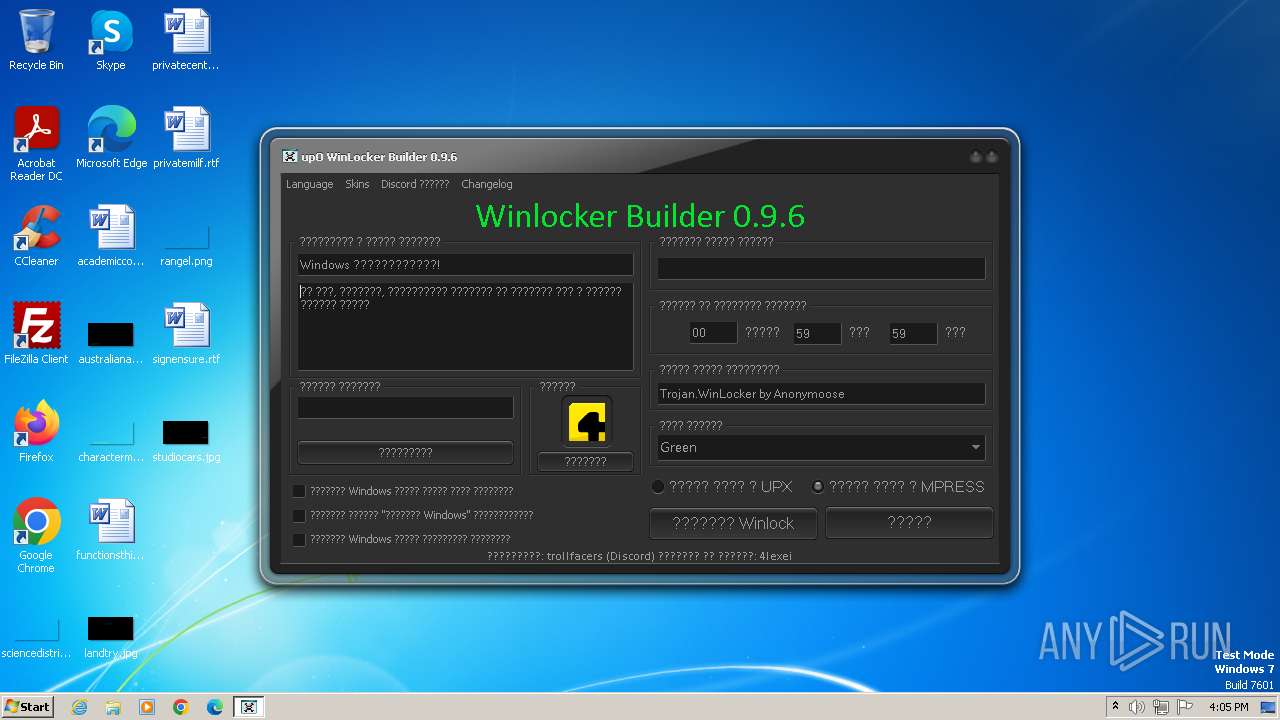The height and width of the screenshot is (720, 1280).
Task: Open the Language menu
Action: [309, 184]
